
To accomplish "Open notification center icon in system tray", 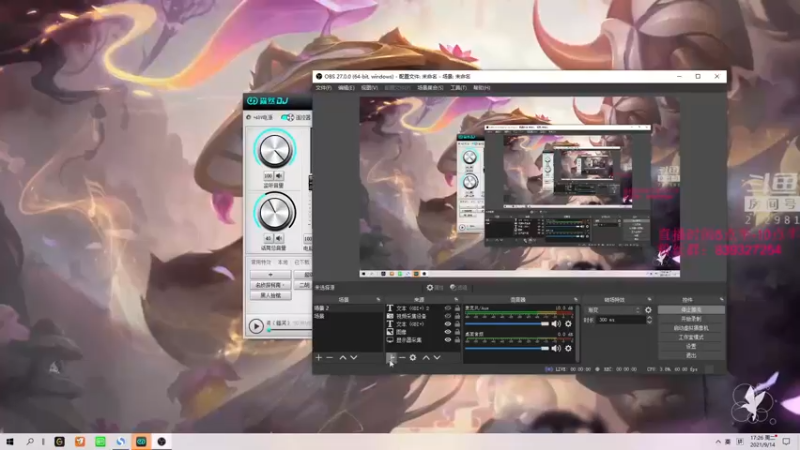I will click(787, 441).
